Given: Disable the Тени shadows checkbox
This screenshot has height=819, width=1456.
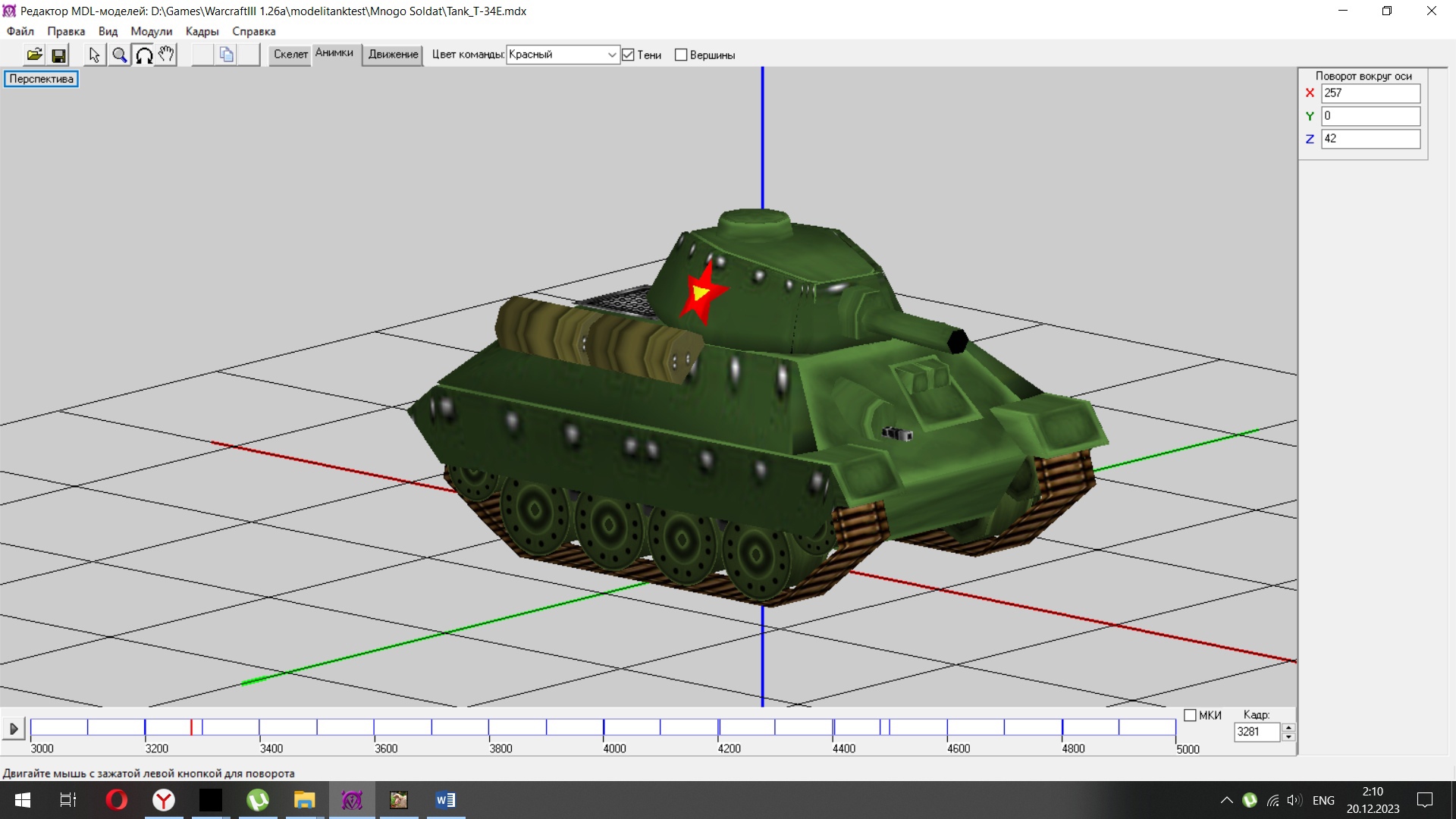Looking at the screenshot, I should coord(628,55).
